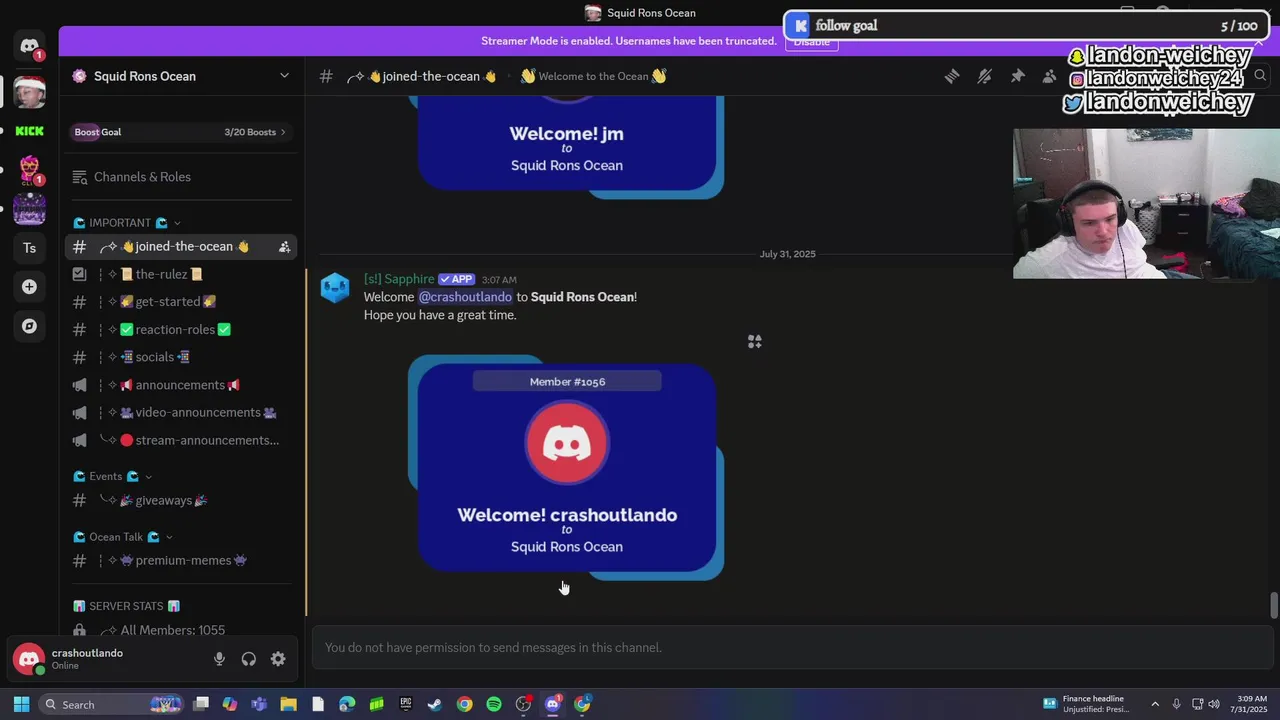Open OBS Studio from taskbar
The width and height of the screenshot is (1280, 720).
[x=523, y=704]
